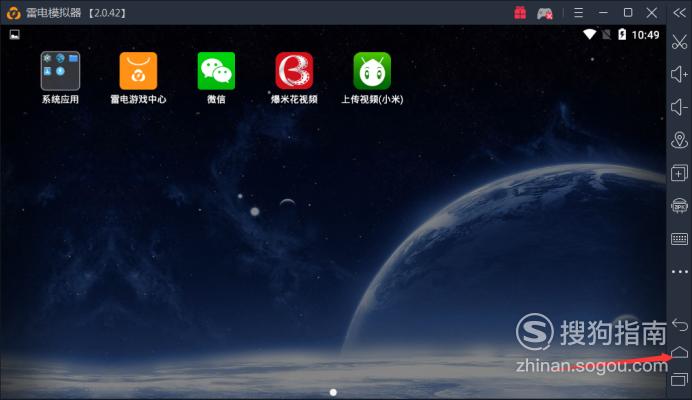Select the scissors screenshot tool
This screenshot has width=692, height=400.
click(679, 42)
